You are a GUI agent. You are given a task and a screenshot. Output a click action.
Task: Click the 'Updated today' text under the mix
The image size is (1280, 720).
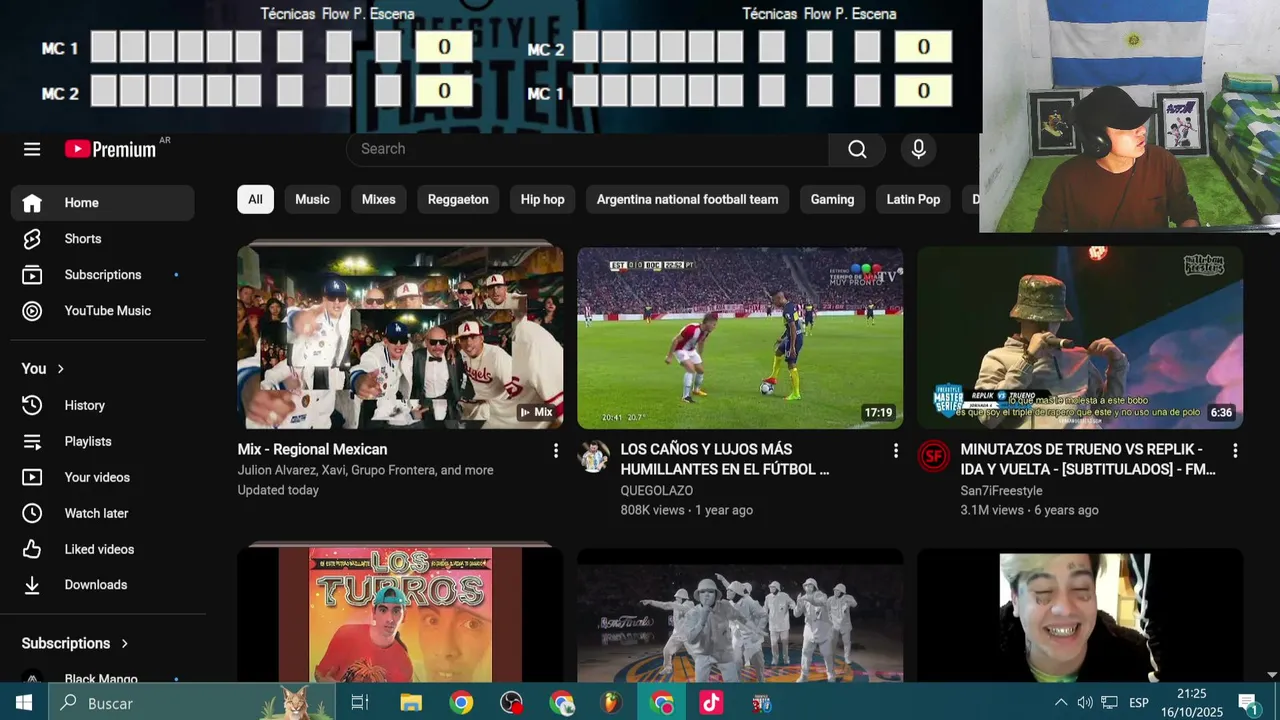click(x=278, y=490)
